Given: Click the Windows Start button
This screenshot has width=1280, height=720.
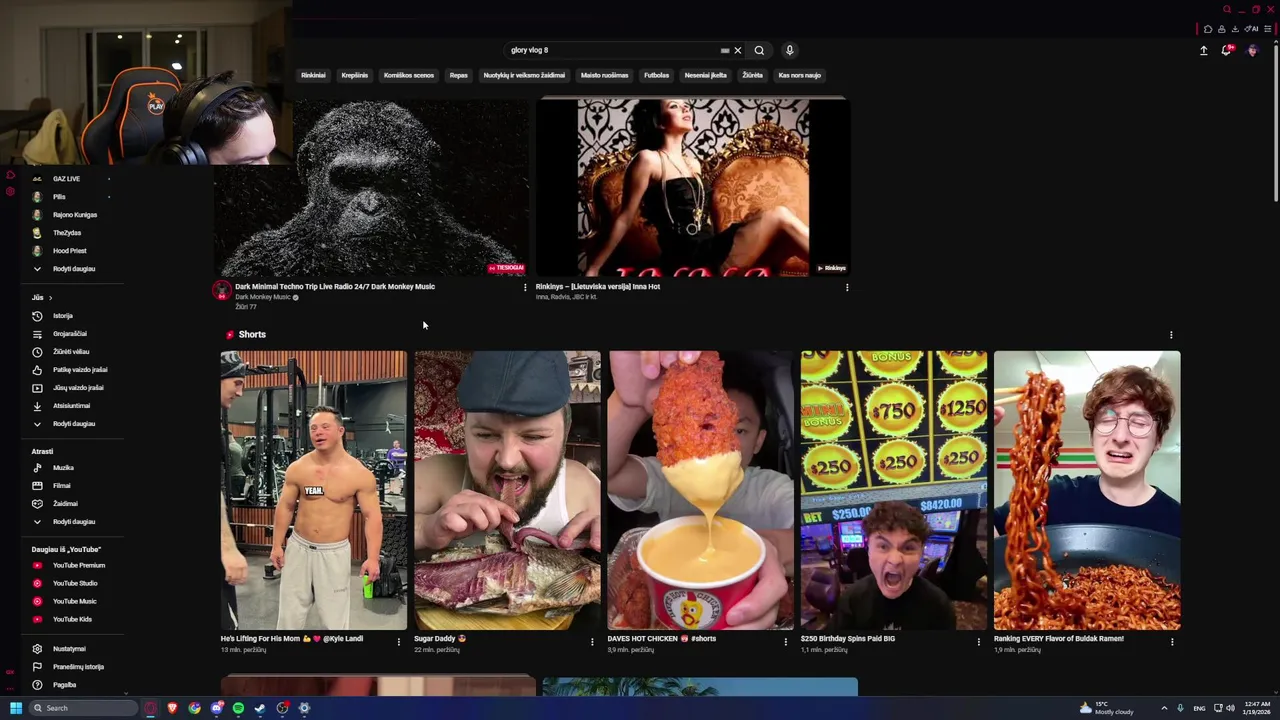Looking at the screenshot, I should click(15, 708).
